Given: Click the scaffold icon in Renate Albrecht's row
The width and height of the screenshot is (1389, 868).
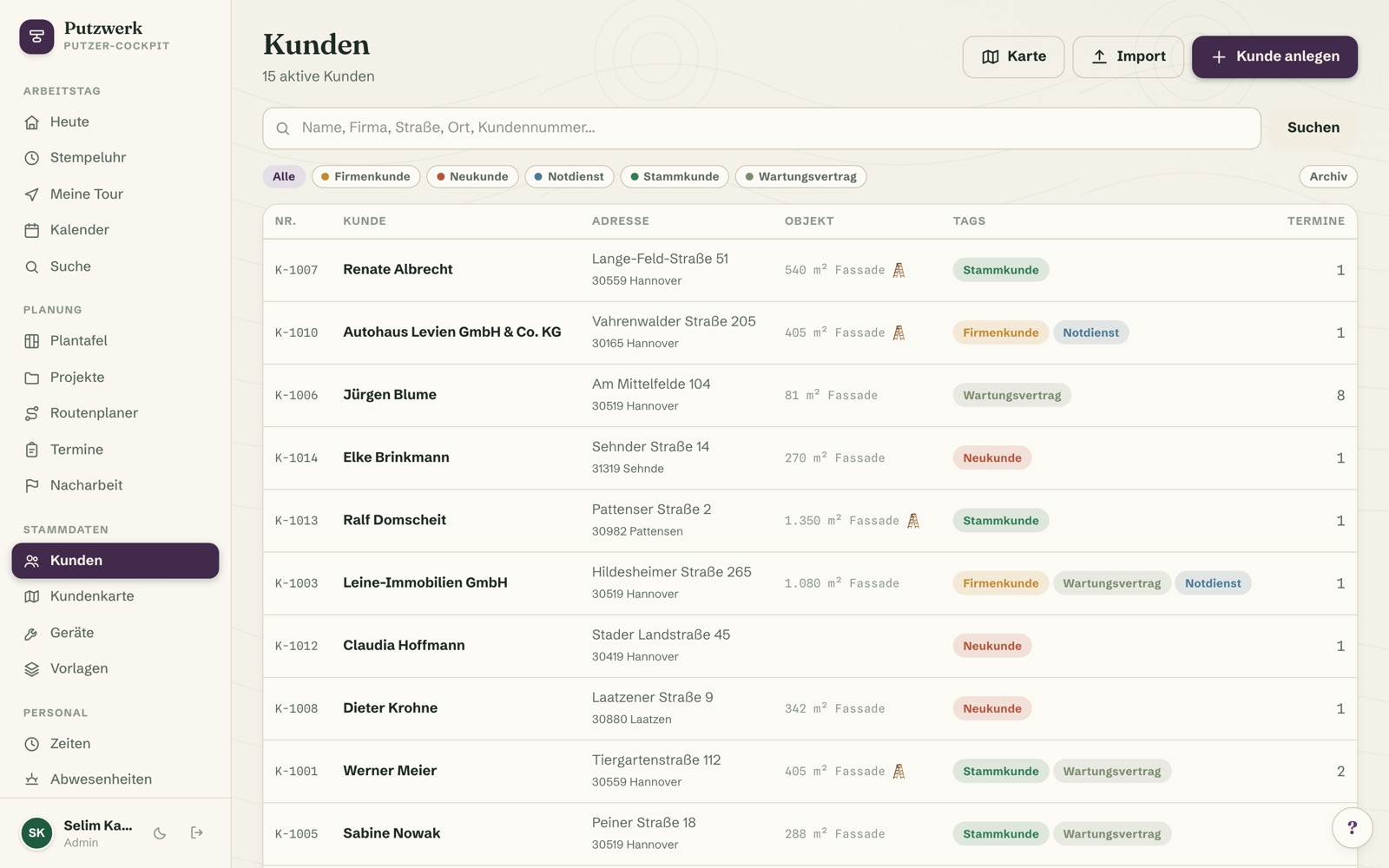Looking at the screenshot, I should coord(899,270).
